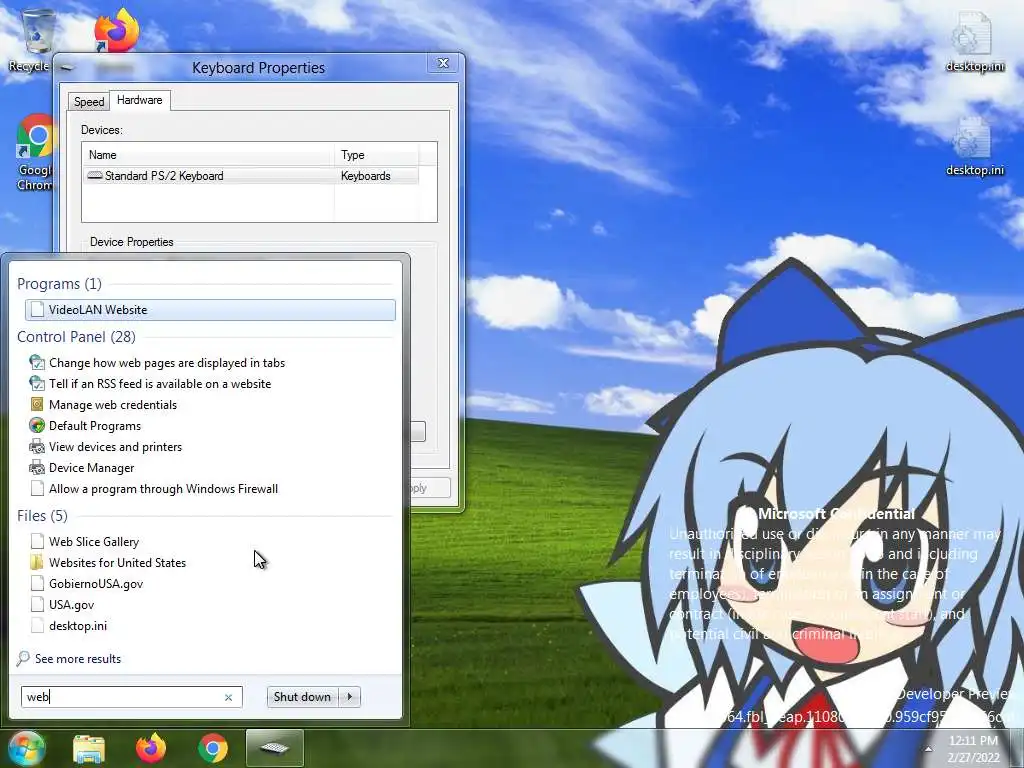Click the Device Manager icon
This screenshot has width=1024, height=768.
point(37,468)
